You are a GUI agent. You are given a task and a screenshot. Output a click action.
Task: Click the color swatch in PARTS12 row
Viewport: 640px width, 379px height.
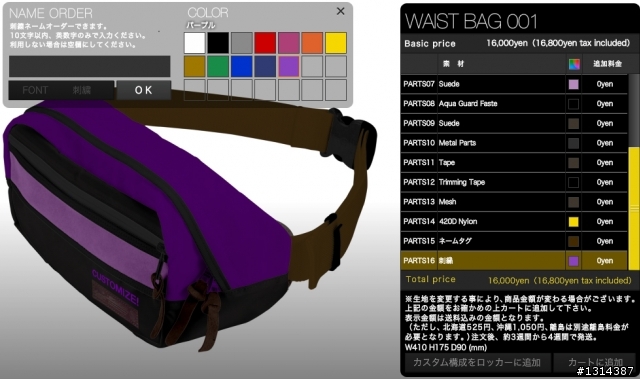pyautogui.click(x=573, y=182)
